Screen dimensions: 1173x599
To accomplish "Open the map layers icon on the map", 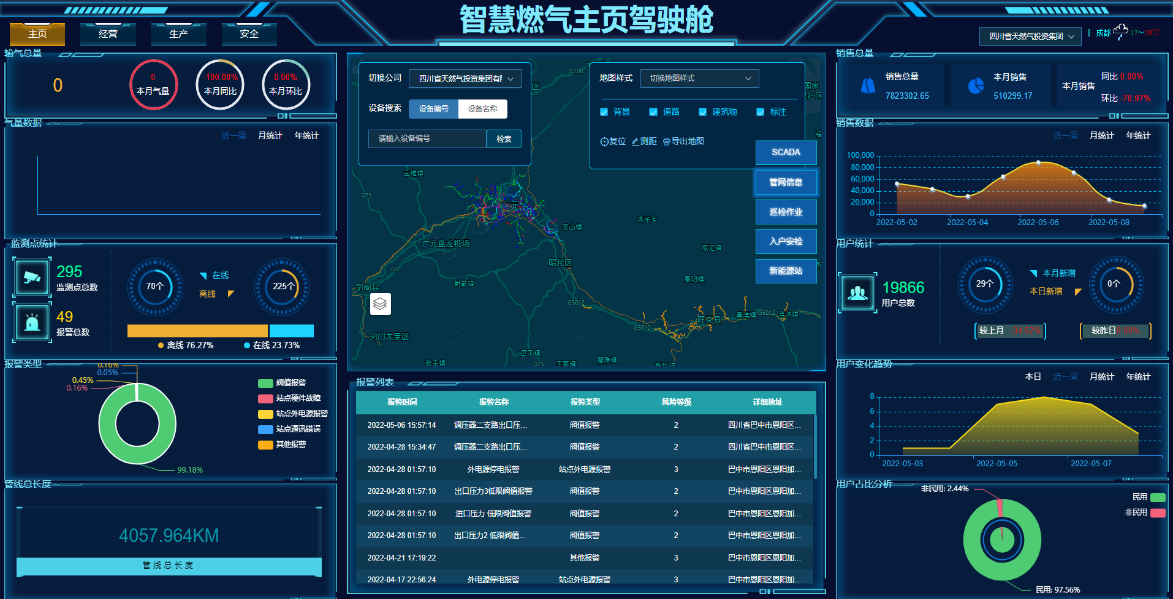I will coord(380,304).
